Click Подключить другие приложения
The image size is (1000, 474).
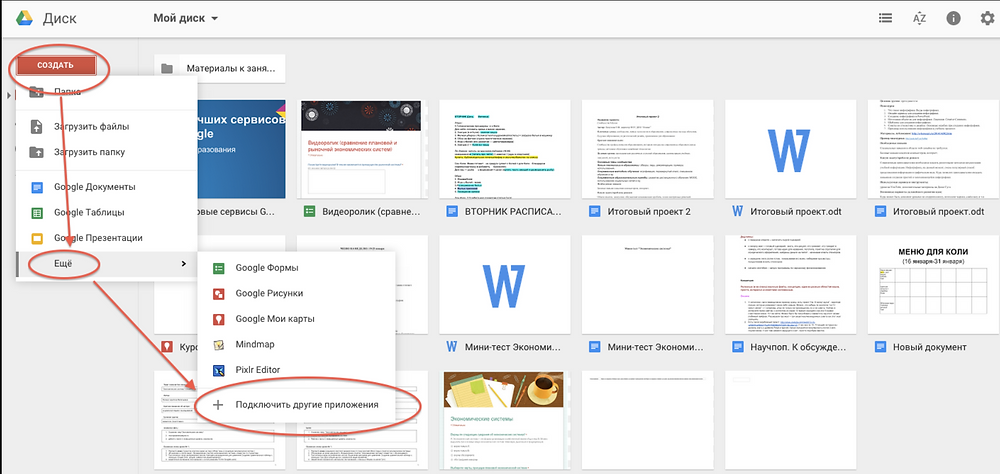[306, 405]
